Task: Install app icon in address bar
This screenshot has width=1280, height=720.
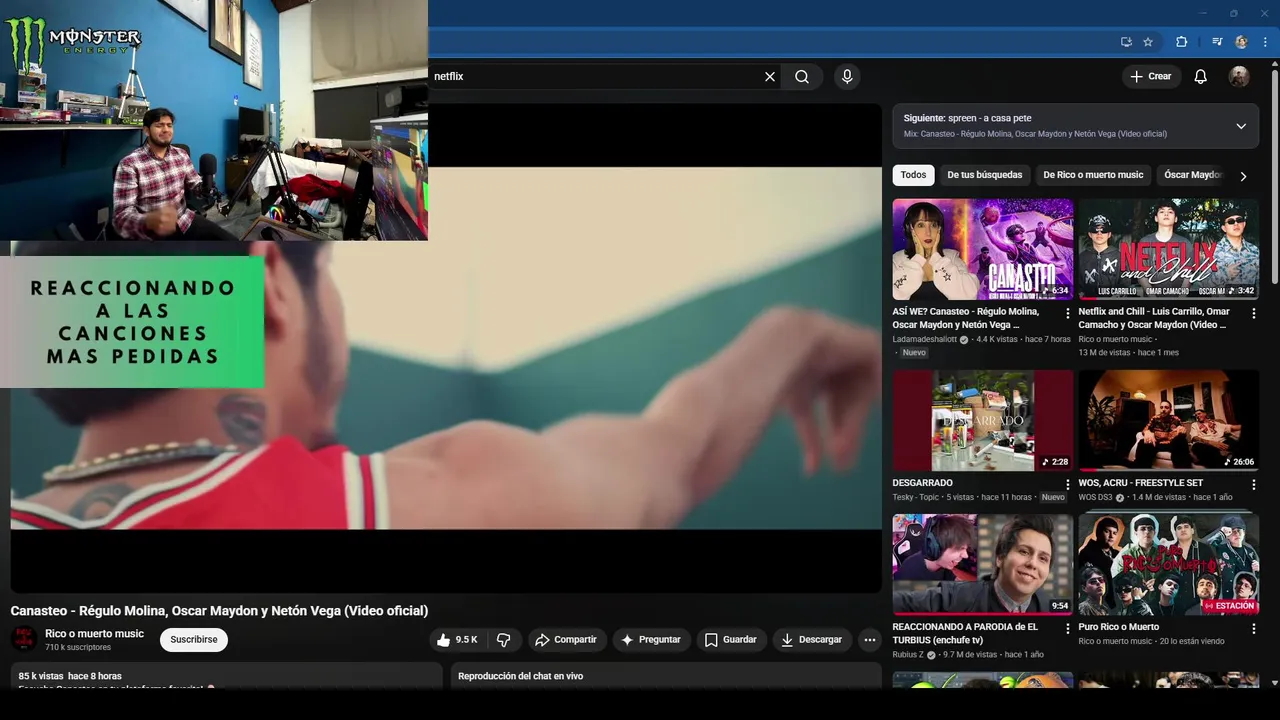Action: tap(1127, 42)
